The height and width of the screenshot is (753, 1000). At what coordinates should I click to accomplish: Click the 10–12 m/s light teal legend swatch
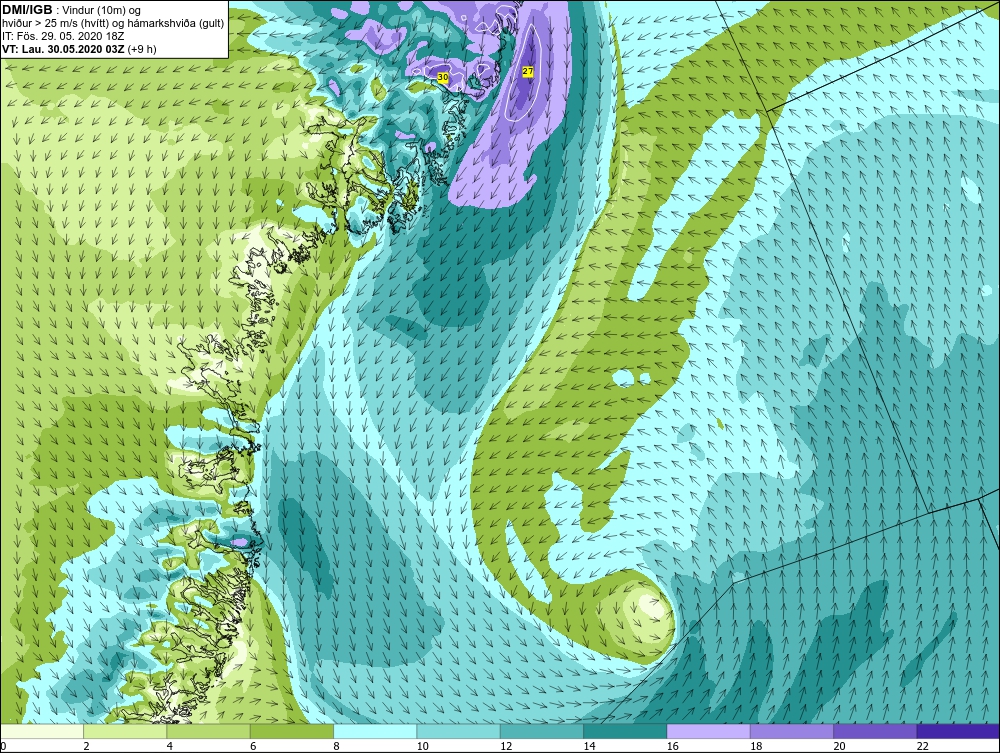(459, 731)
